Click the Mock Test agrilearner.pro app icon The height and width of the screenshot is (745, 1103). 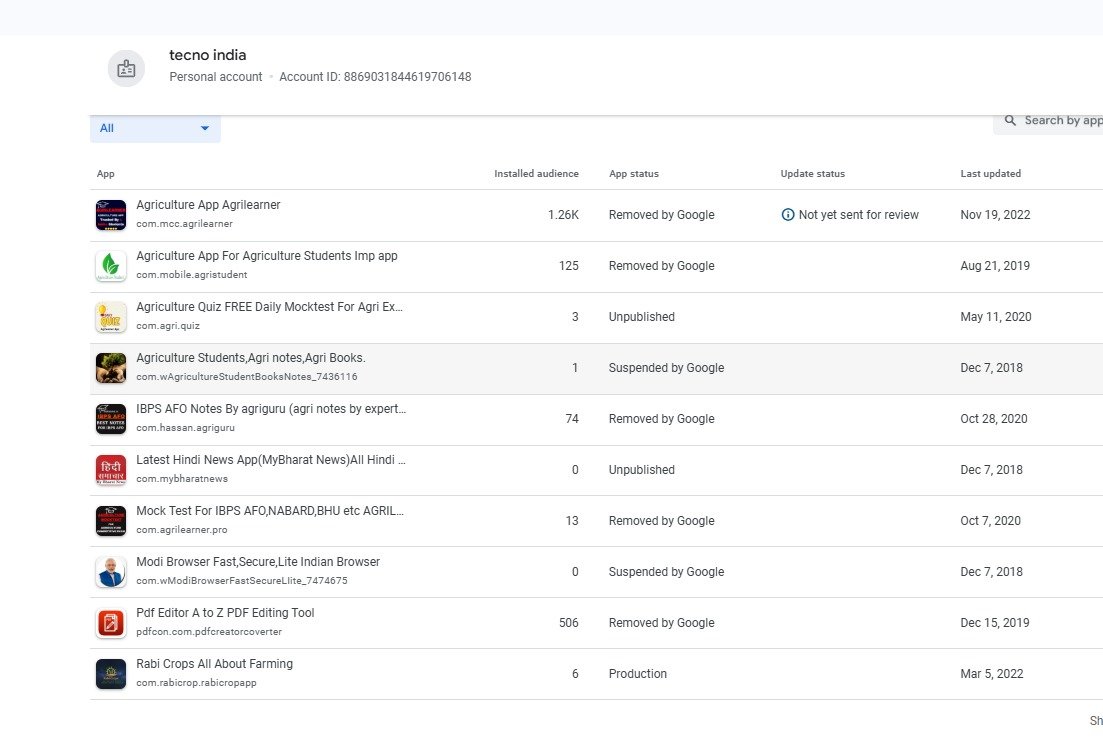point(111,521)
